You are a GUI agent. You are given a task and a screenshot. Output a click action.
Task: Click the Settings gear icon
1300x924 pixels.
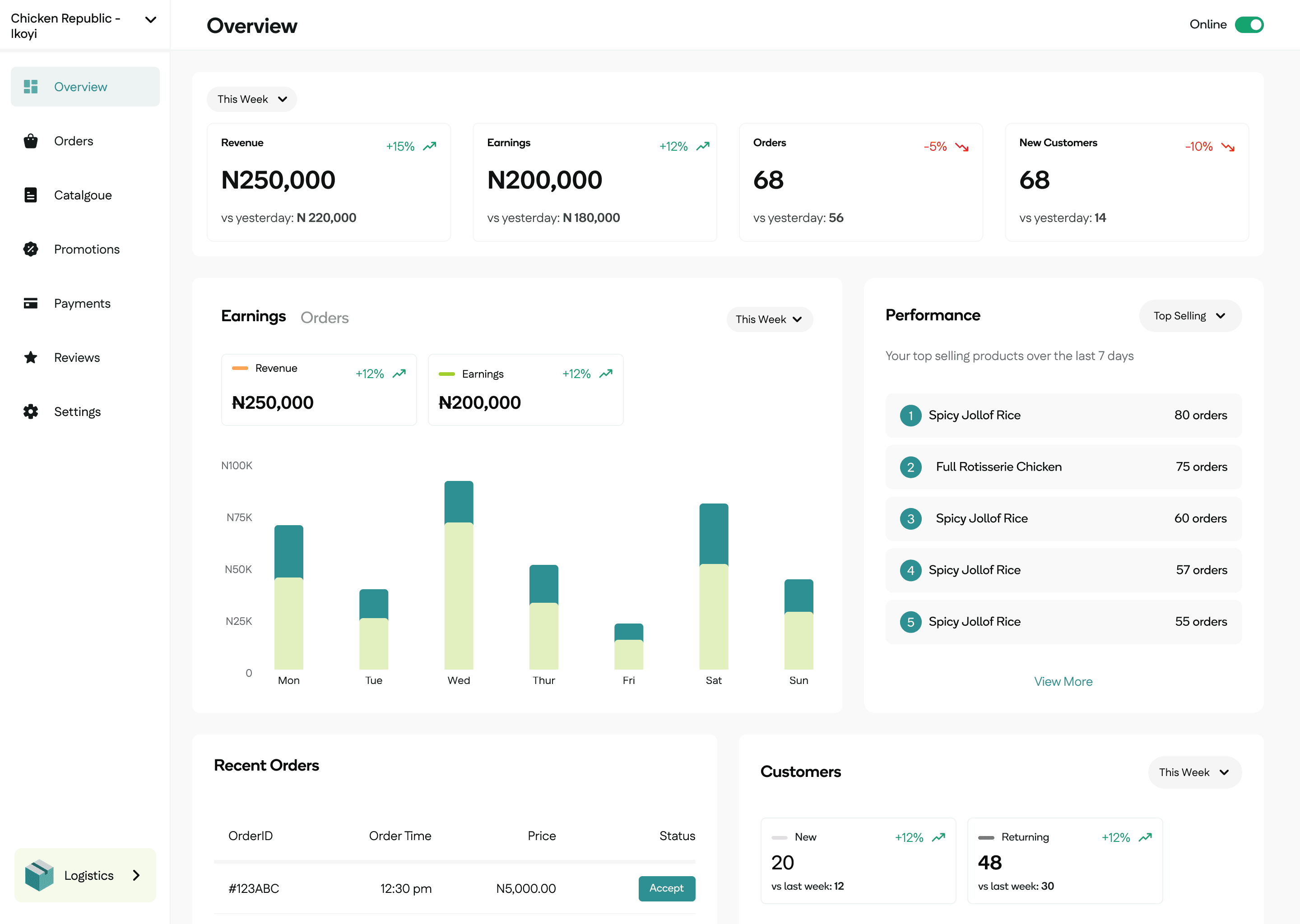click(31, 411)
